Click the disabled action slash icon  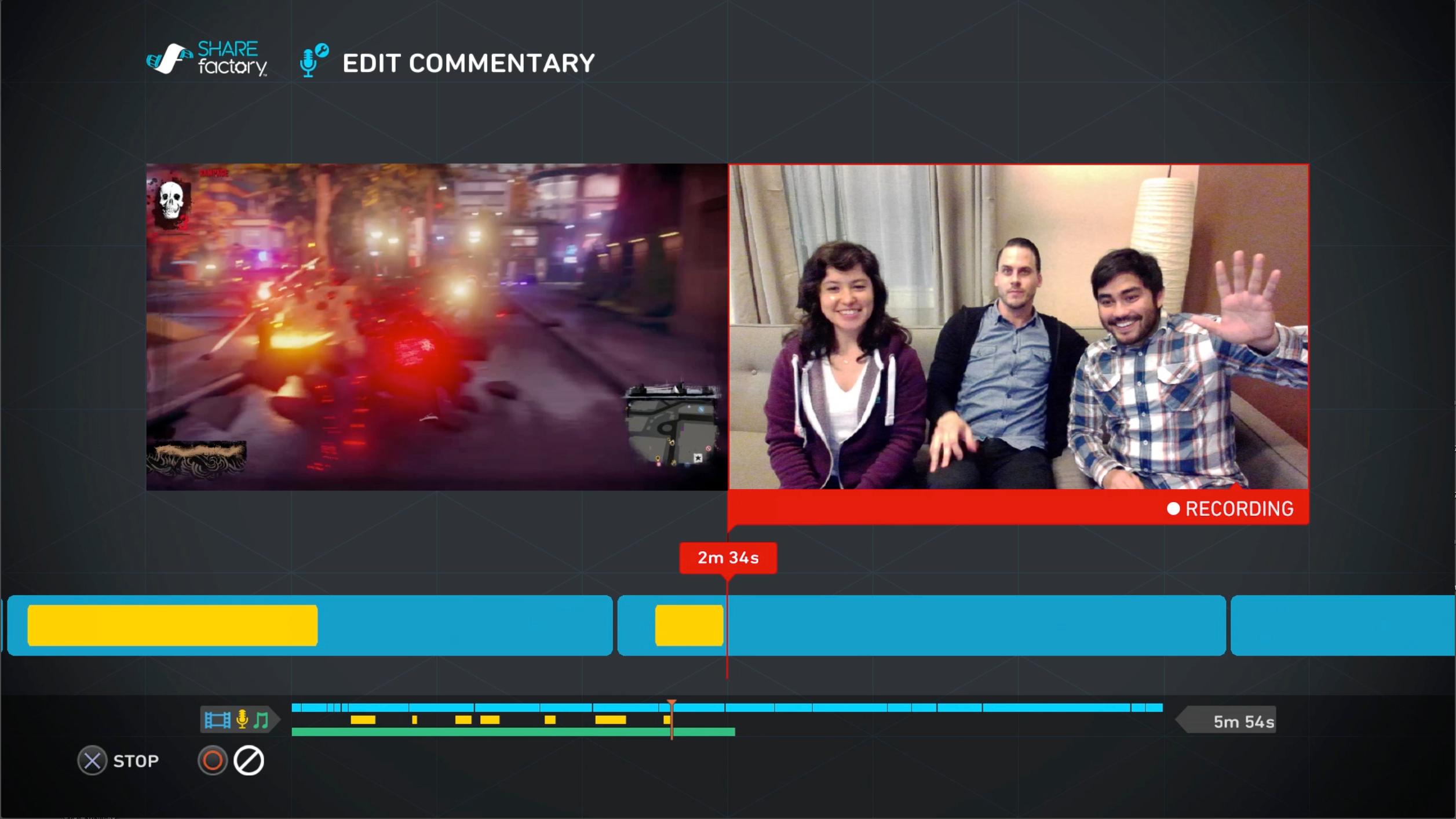point(249,760)
